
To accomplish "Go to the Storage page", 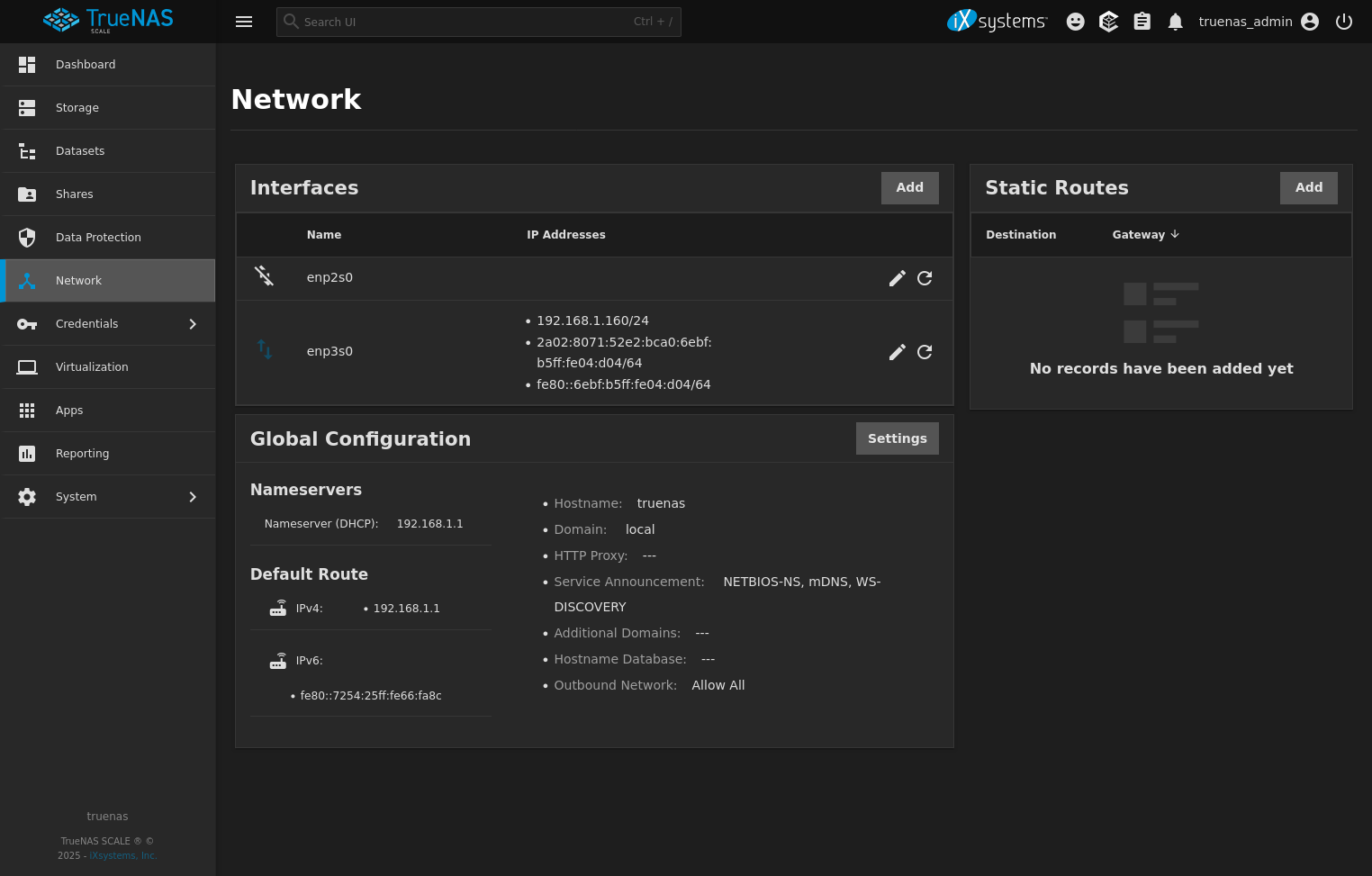I will pos(77,108).
